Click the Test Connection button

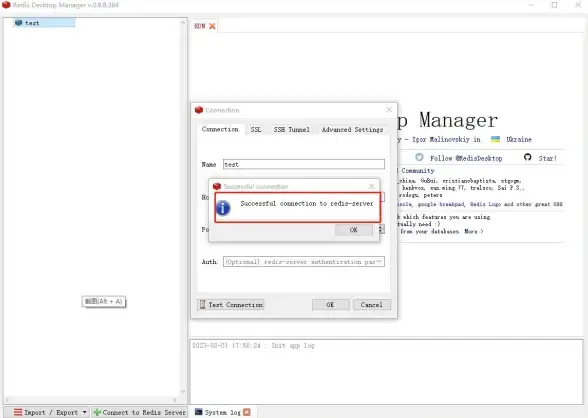pyautogui.click(x=231, y=304)
